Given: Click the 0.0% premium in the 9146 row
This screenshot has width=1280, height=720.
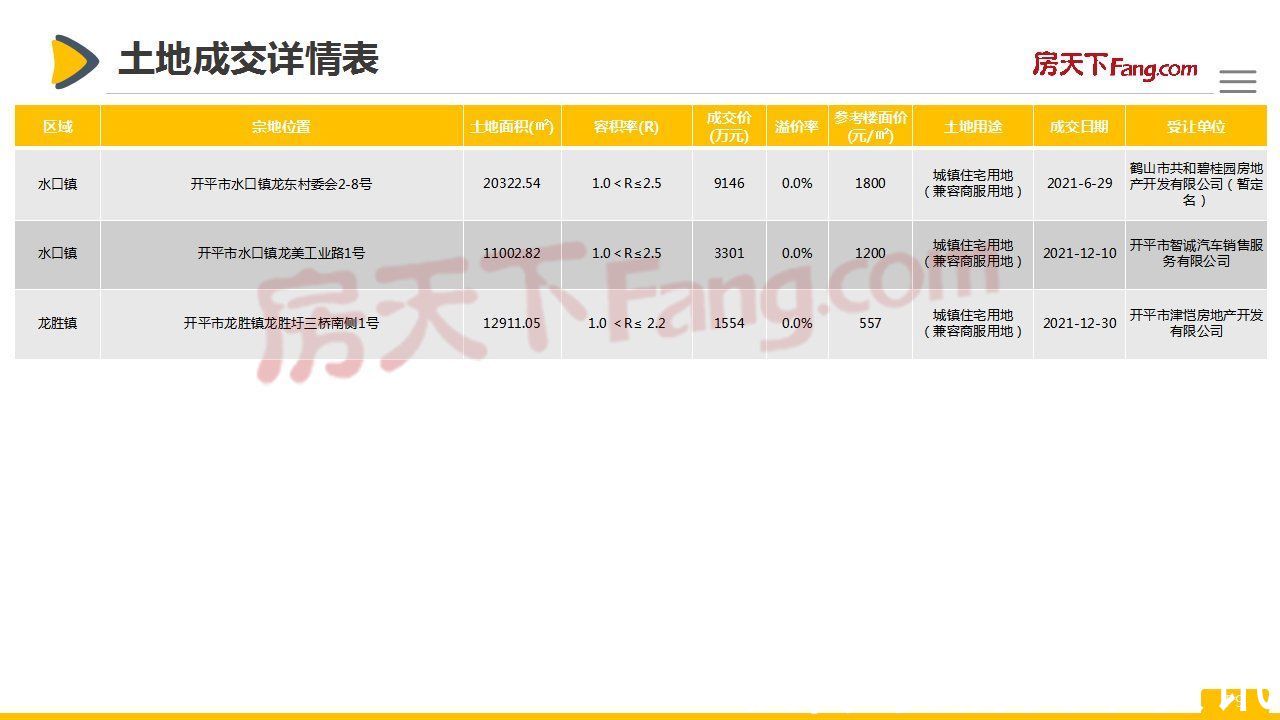Looking at the screenshot, I should point(797,184).
